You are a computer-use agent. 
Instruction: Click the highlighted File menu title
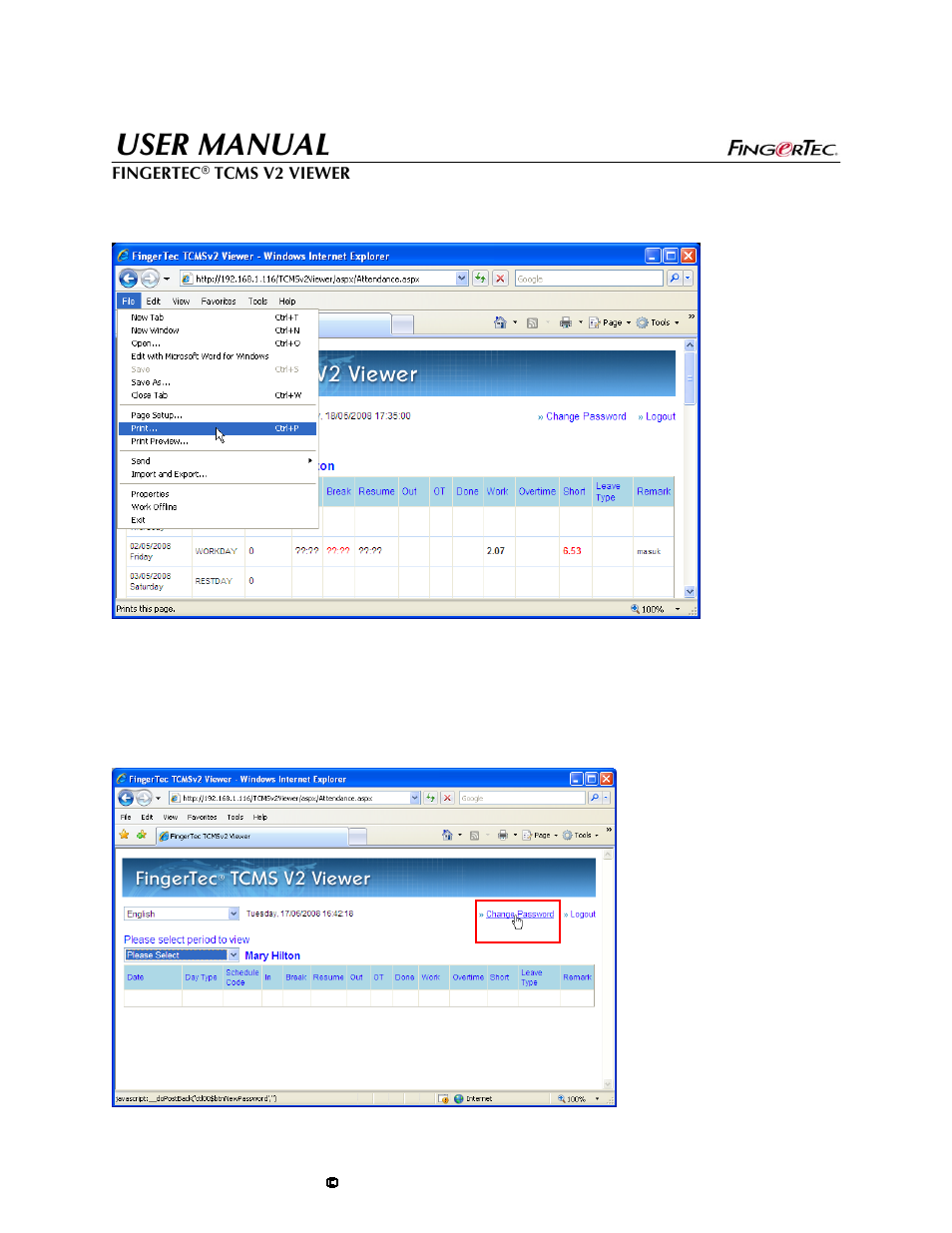[129, 301]
